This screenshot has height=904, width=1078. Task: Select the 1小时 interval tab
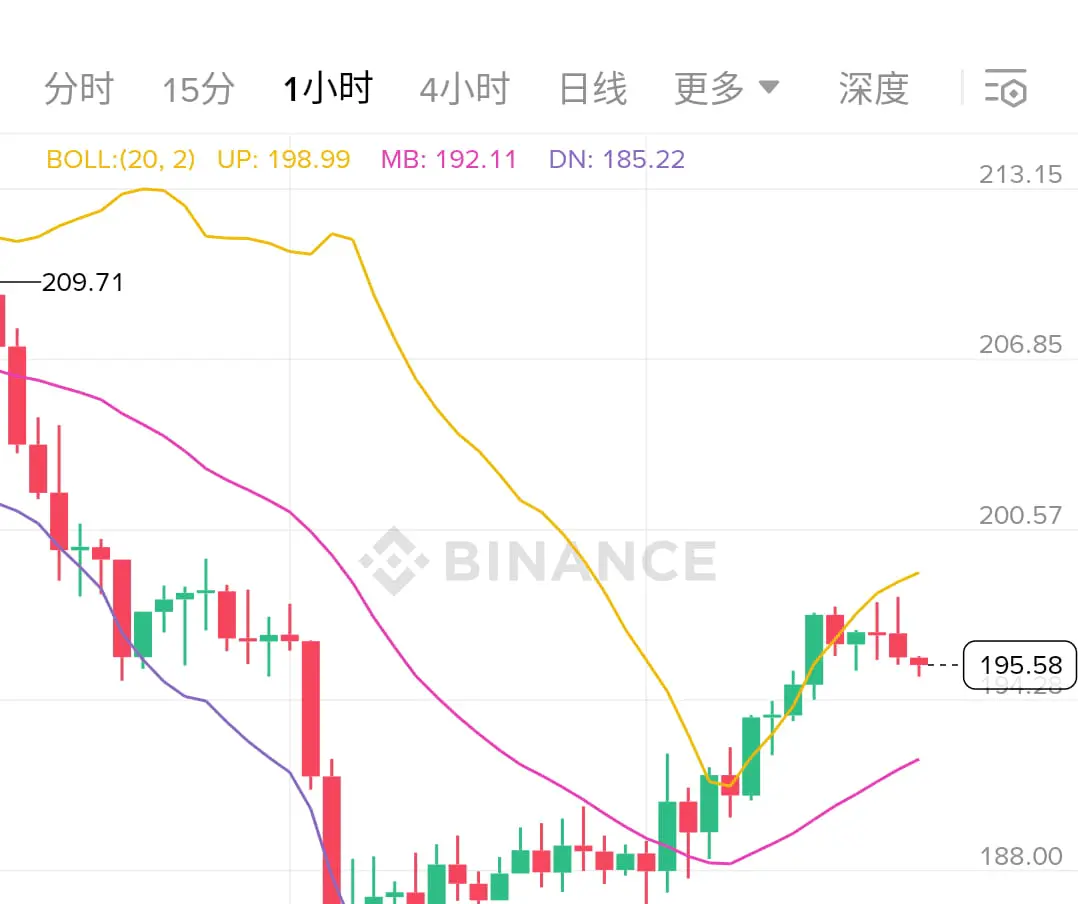tap(328, 89)
